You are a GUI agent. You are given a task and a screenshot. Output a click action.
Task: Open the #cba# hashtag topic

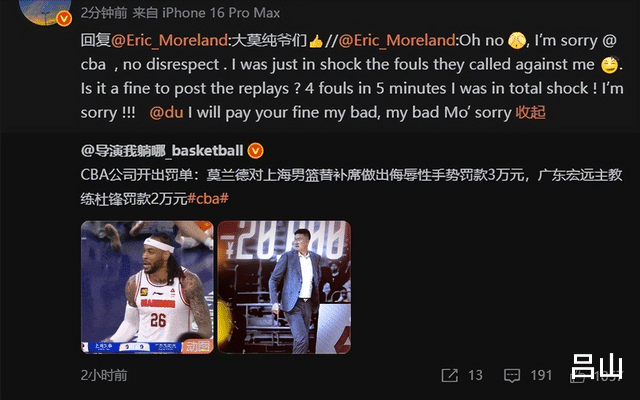208,199
